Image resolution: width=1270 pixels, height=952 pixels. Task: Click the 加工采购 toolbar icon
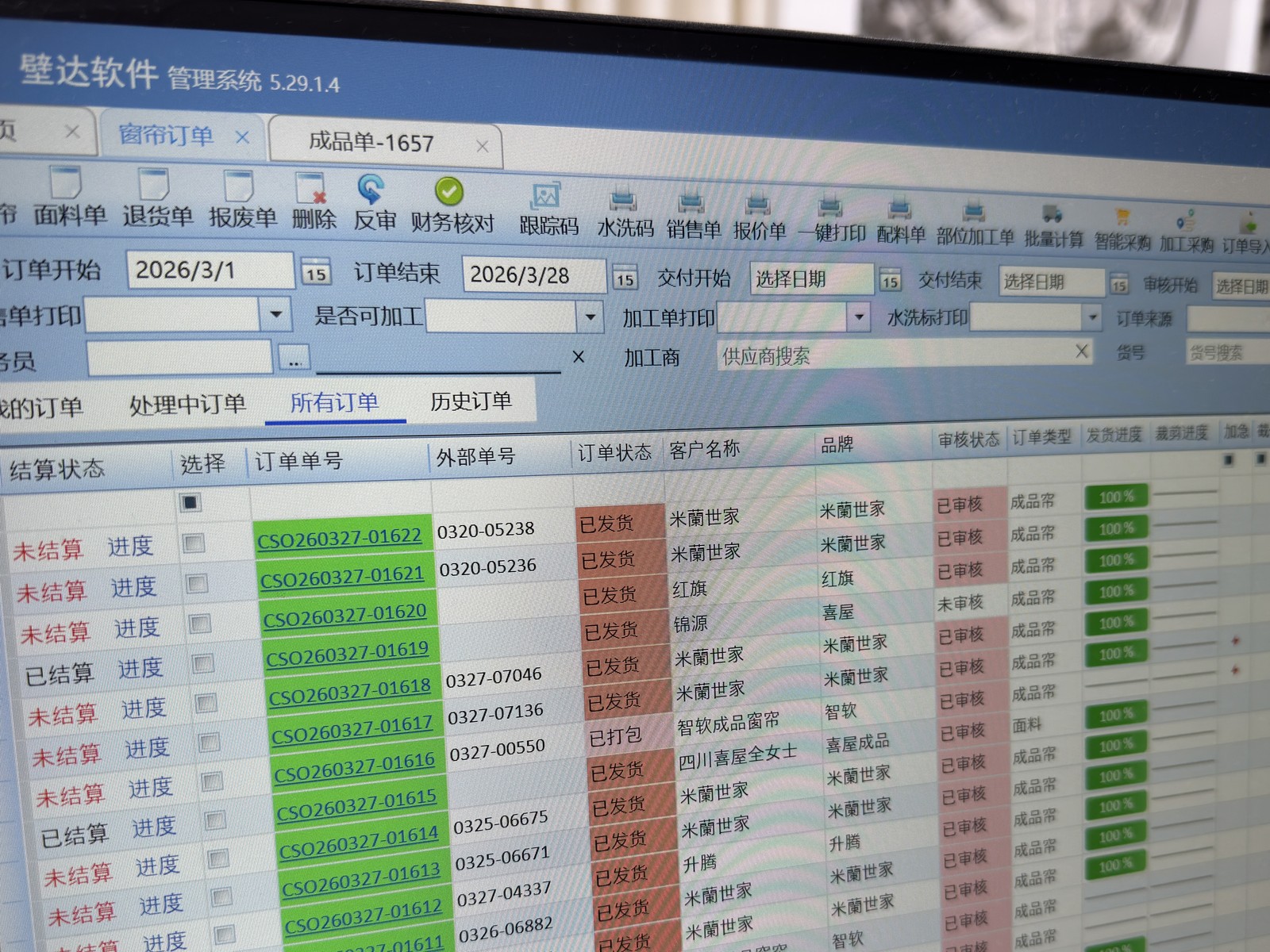pyautogui.click(x=1186, y=220)
